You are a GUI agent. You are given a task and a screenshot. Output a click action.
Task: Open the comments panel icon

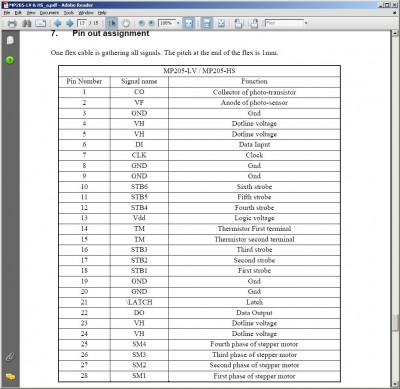pos(10,377)
